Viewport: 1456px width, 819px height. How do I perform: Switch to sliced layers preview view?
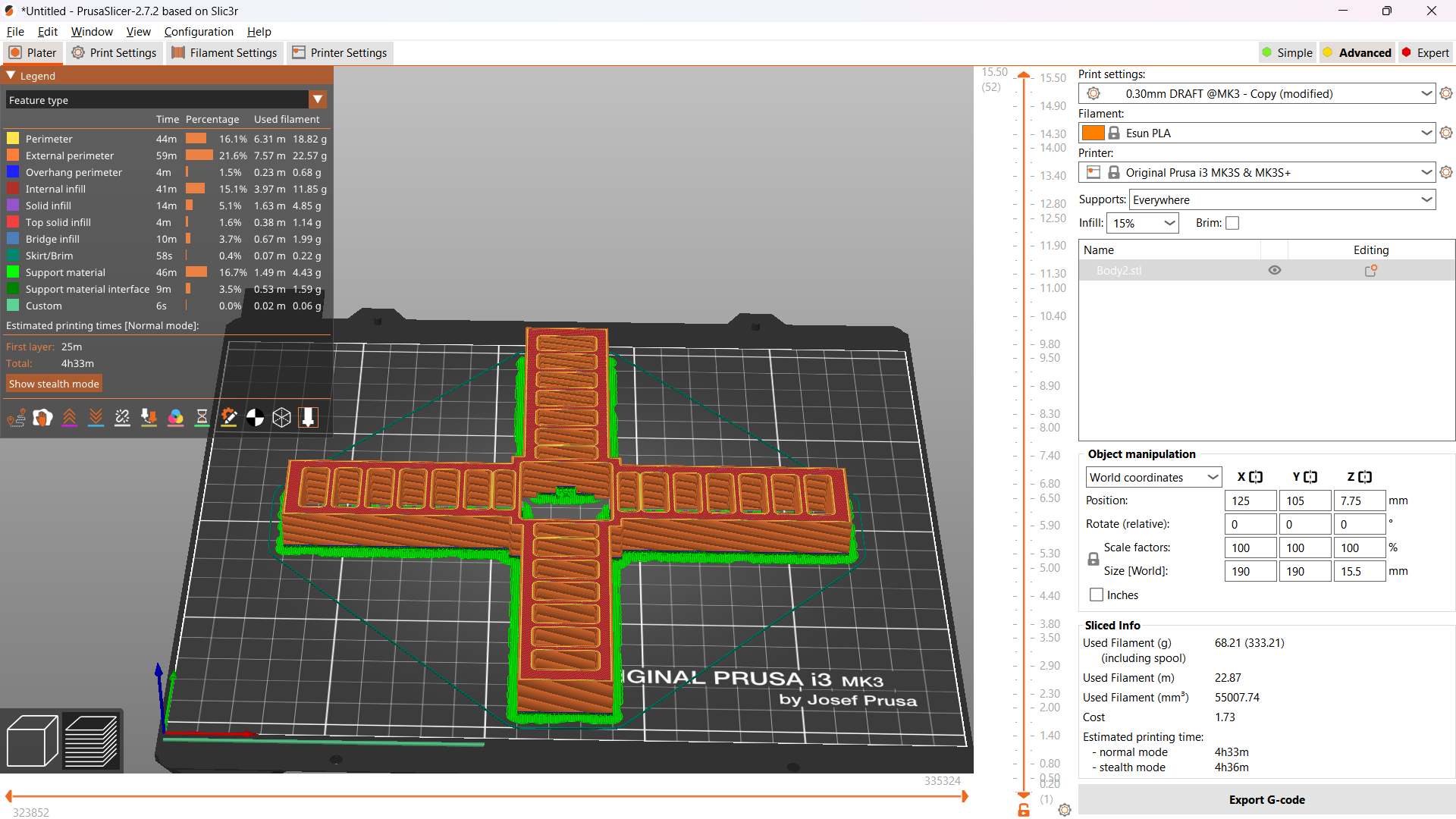click(x=91, y=741)
